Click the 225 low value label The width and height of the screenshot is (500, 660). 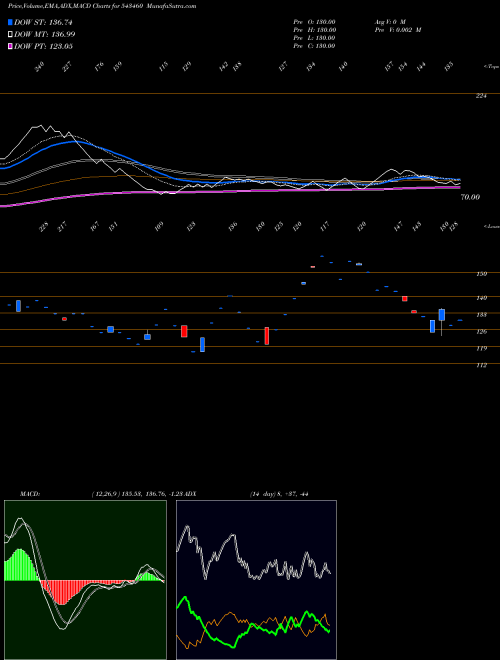point(44,227)
